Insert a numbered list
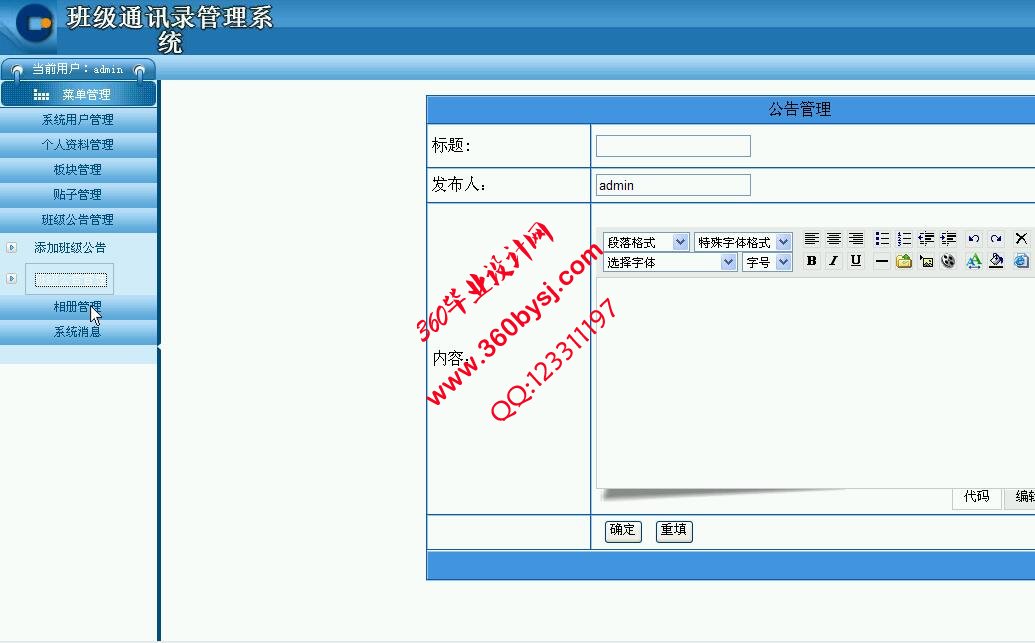1035x643 pixels. pos(904,239)
